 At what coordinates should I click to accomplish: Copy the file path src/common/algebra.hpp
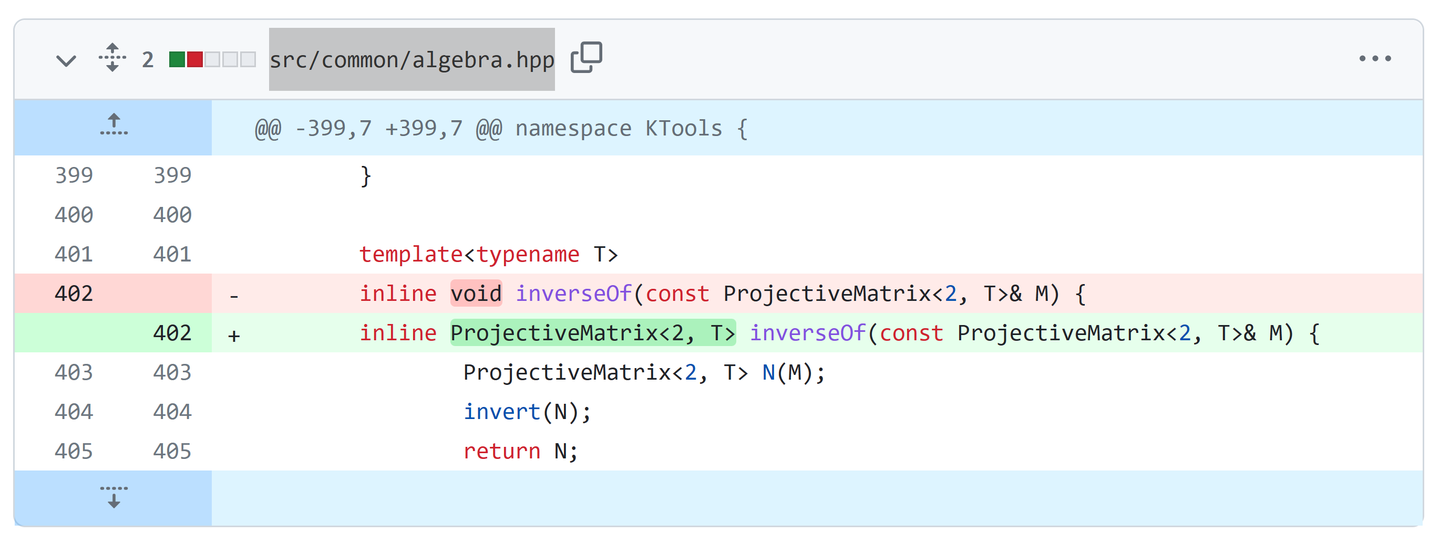[x=586, y=59]
